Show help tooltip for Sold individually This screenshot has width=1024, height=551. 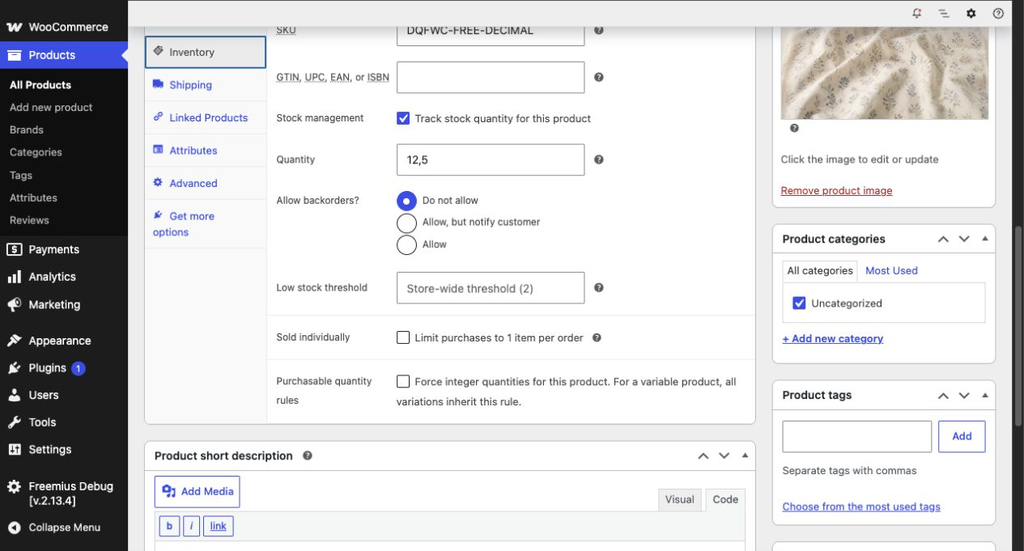click(x=597, y=338)
